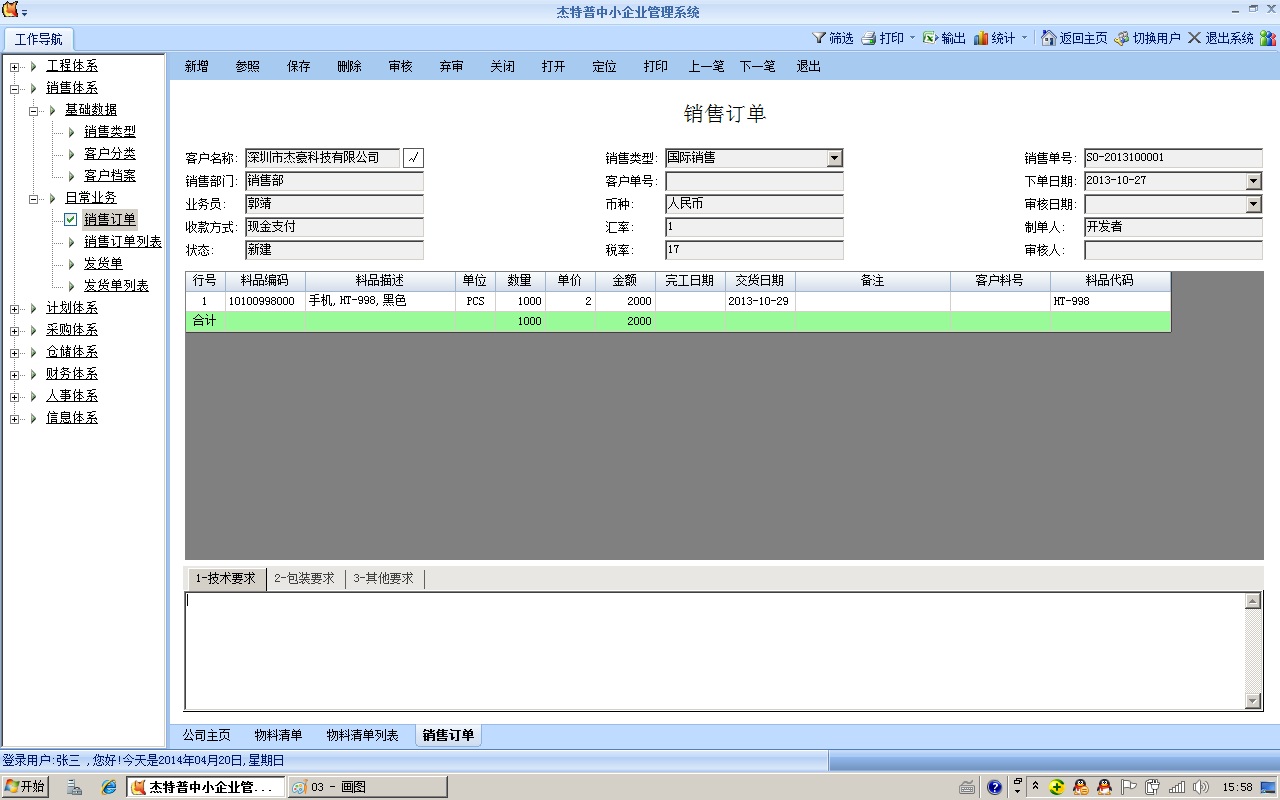Click the 弃审 toolbar button
The height and width of the screenshot is (800, 1280).
pos(452,66)
